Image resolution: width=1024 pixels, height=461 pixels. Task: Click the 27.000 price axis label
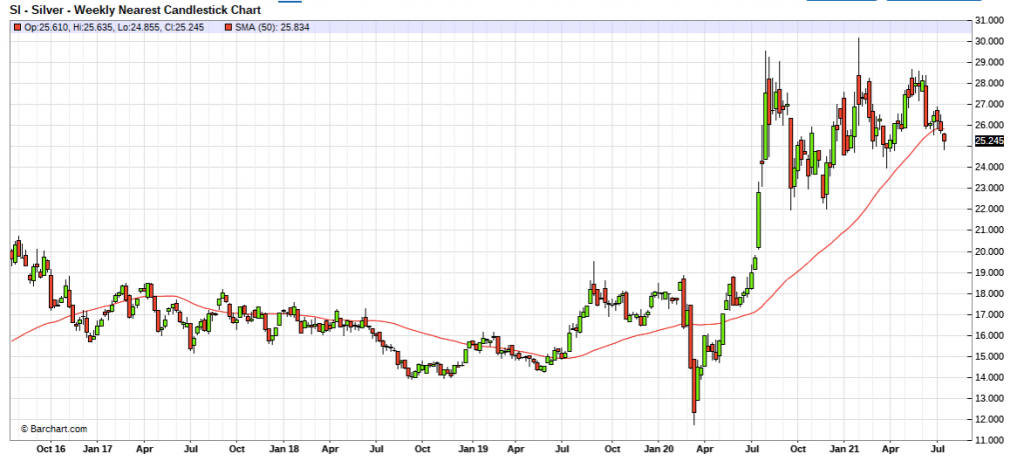click(x=990, y=104)
